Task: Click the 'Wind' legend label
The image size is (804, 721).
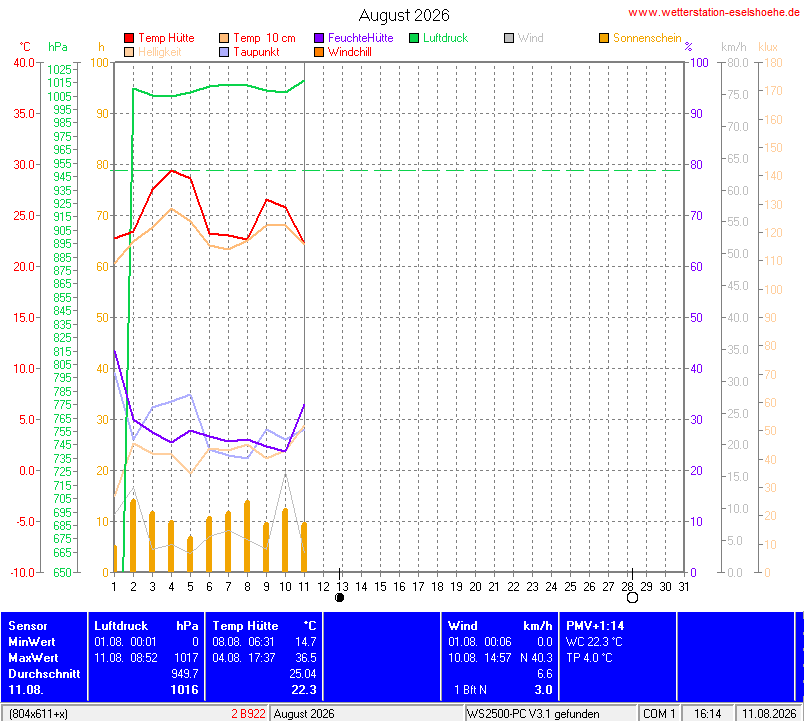Action: click(x=531, y=38)
